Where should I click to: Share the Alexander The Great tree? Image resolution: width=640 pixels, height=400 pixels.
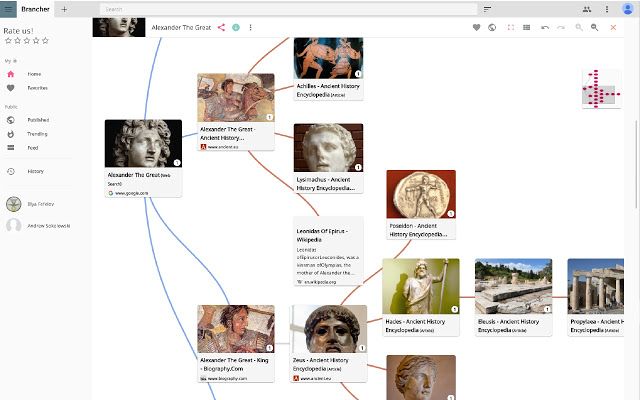(221, 27)
